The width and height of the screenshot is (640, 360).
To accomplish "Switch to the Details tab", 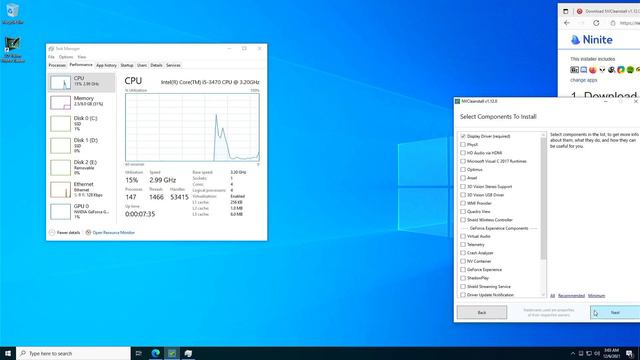I will [x=156, y=65].
